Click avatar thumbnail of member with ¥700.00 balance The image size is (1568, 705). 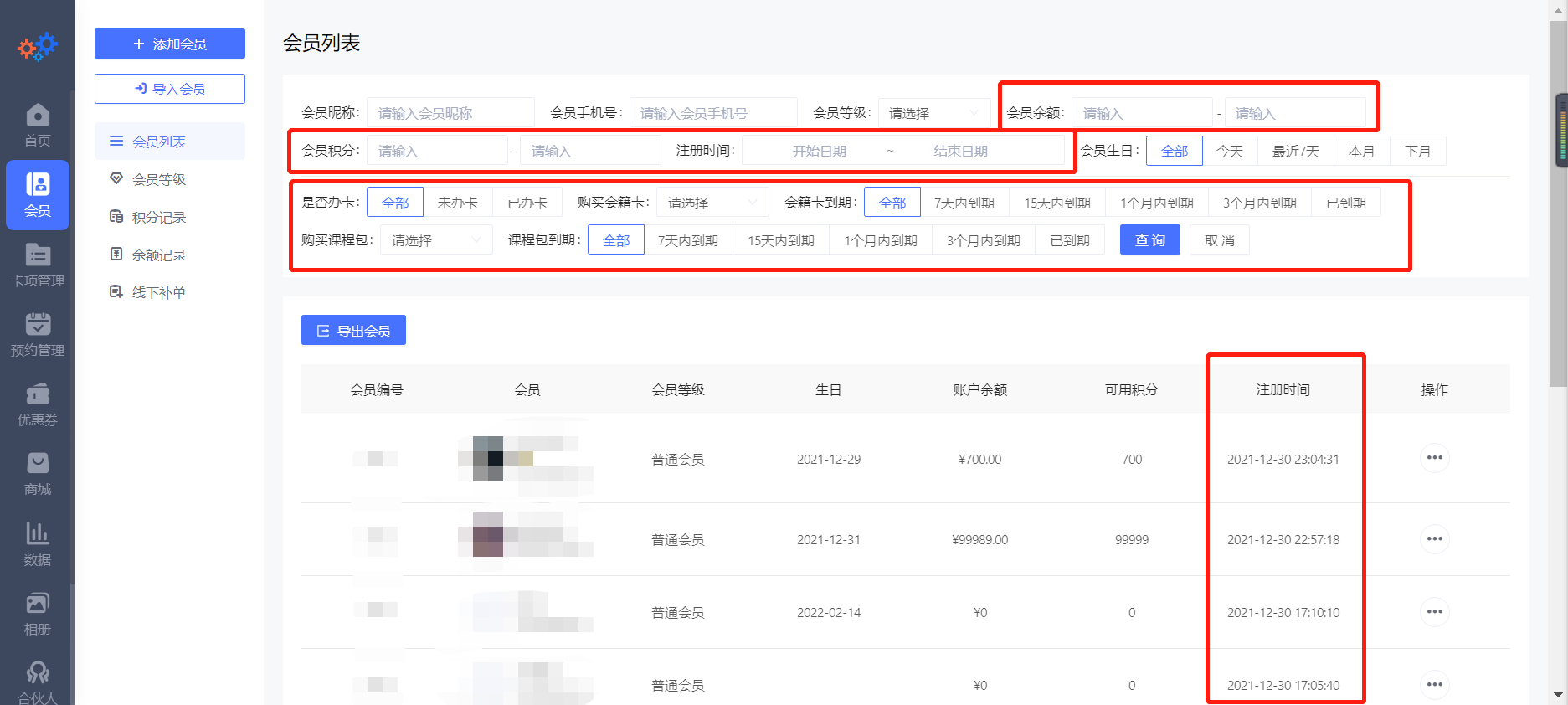point(487,459)
